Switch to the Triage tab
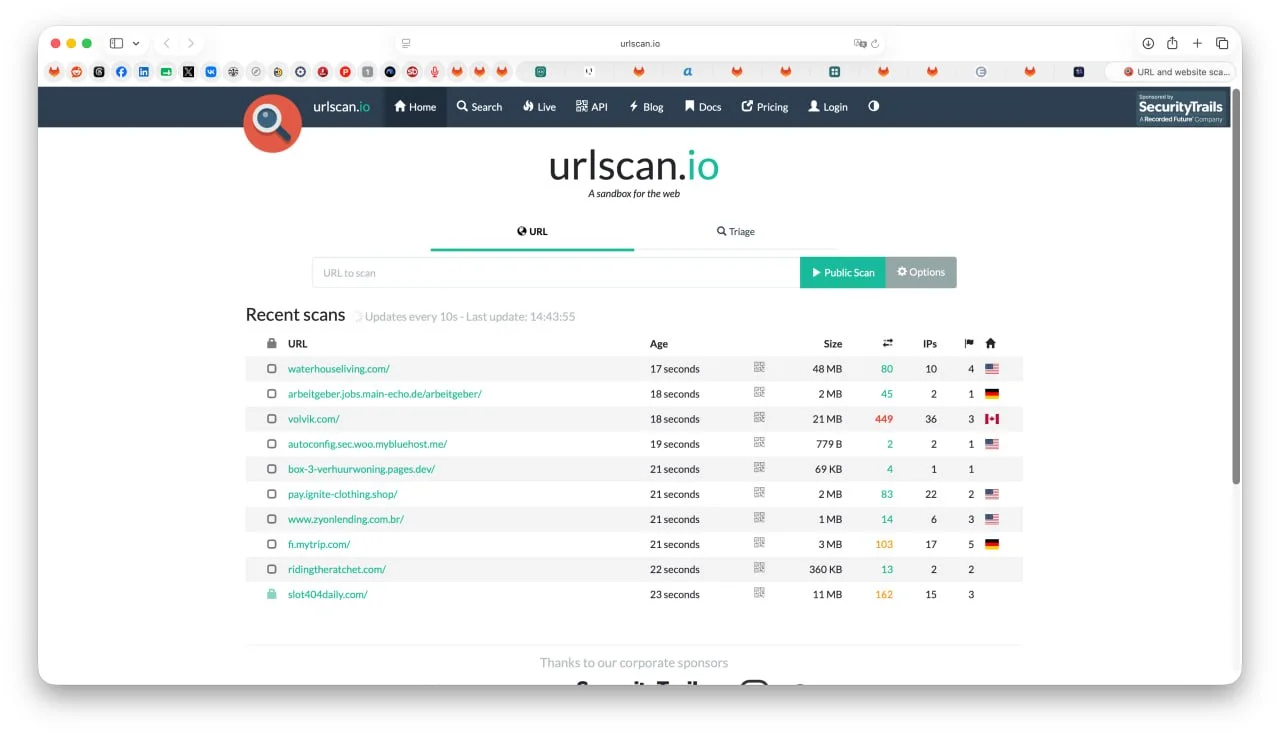The width and height of the screenshot is (1280, 735). click(735, 231)
